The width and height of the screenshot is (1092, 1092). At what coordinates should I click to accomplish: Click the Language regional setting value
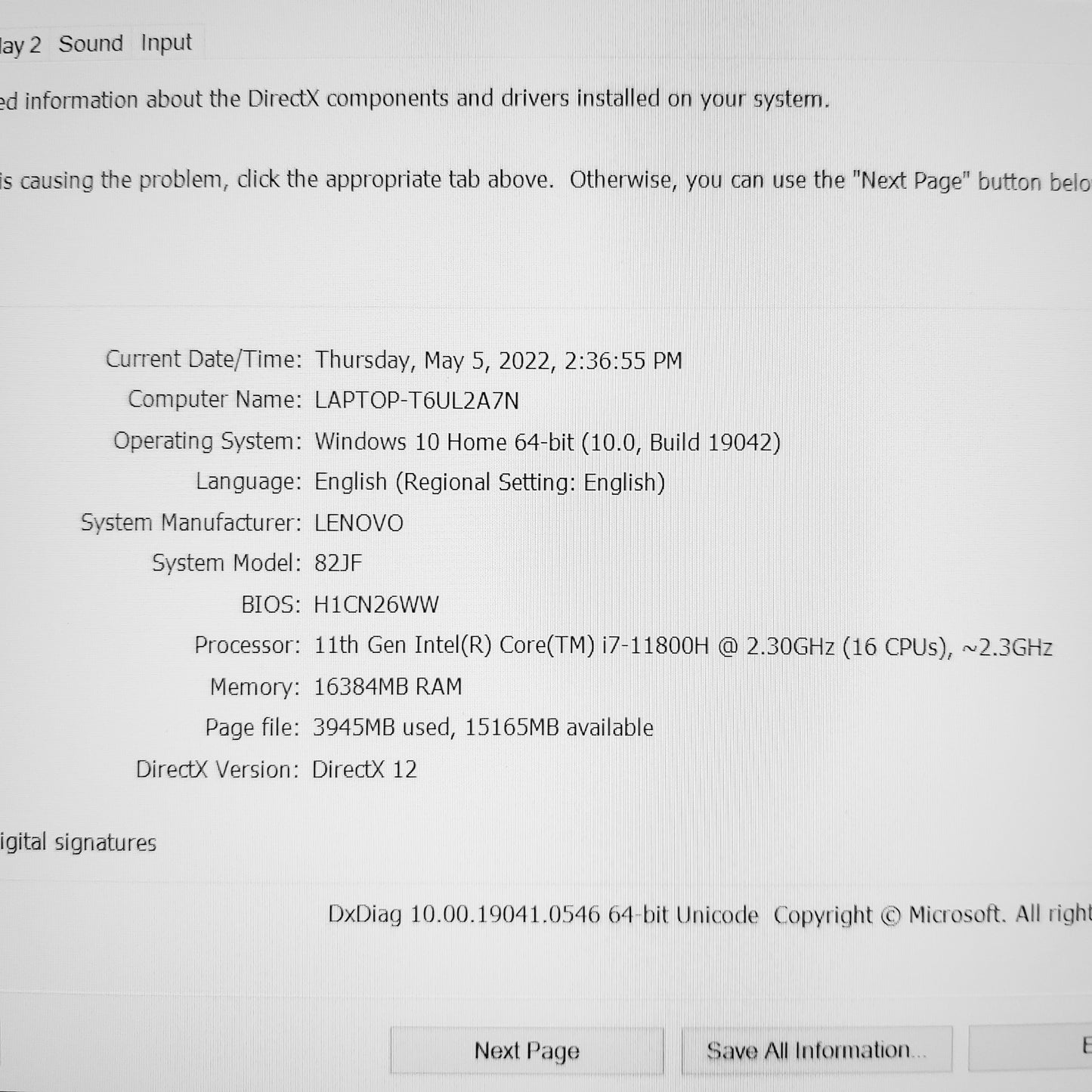pyautogui.click(x=490, y=482)
